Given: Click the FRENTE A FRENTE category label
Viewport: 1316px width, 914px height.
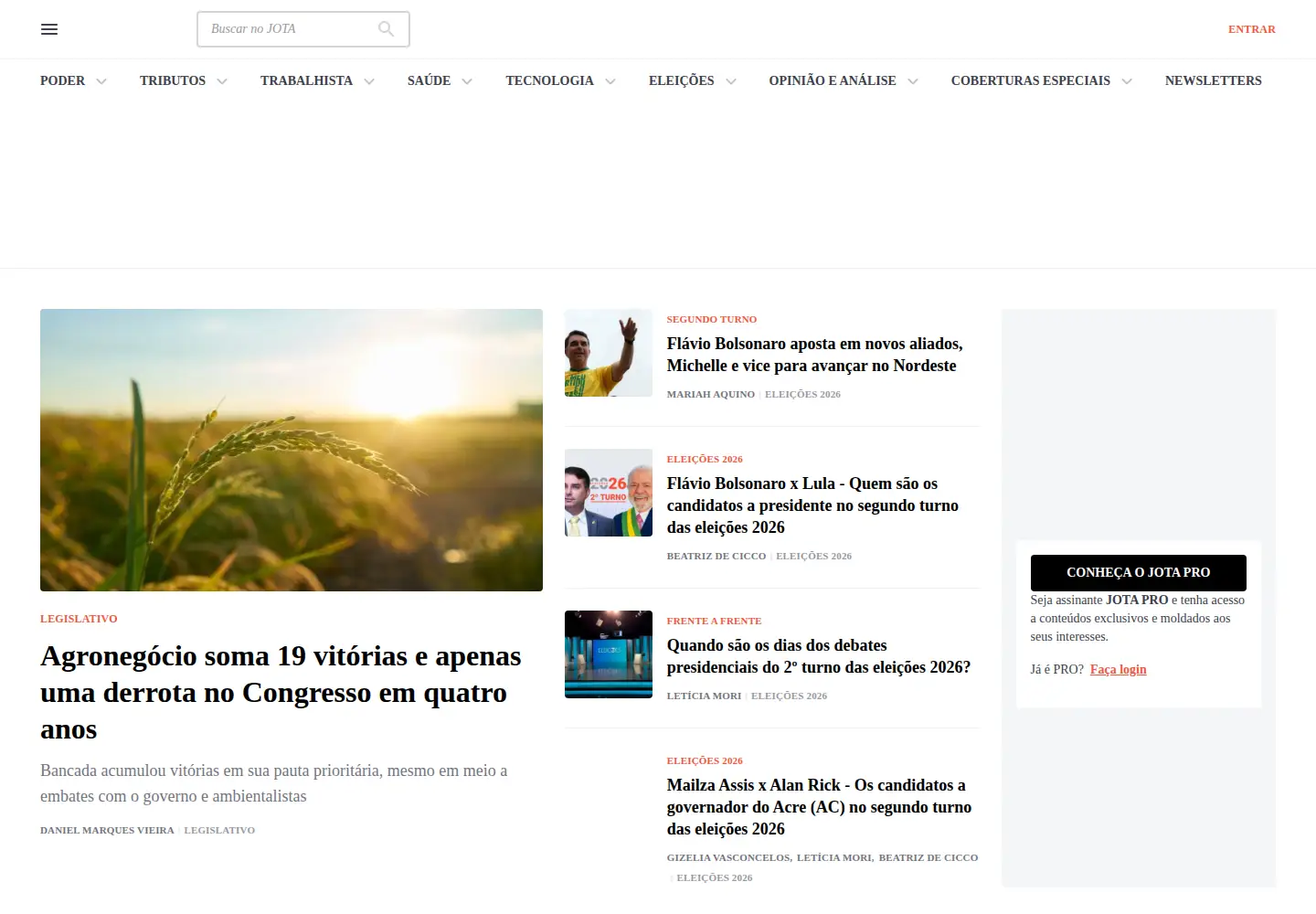Looking at the screenshot, I should (x=714, y=621).
